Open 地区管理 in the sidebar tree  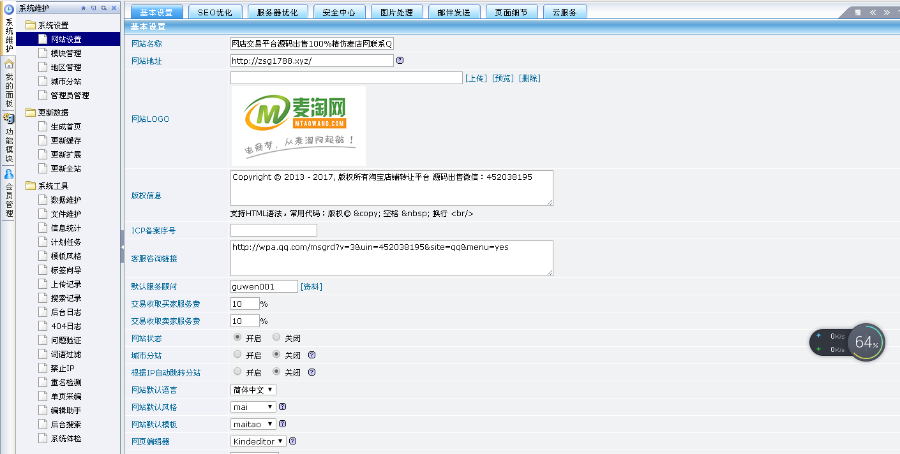coord(66,67)
